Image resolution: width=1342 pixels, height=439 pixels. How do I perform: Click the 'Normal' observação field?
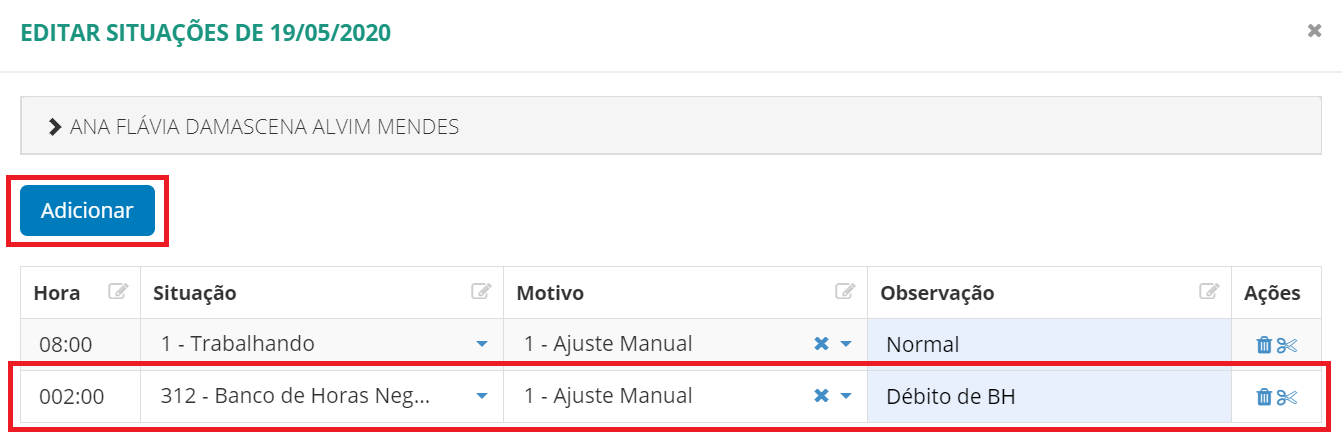click(1048, 345)
